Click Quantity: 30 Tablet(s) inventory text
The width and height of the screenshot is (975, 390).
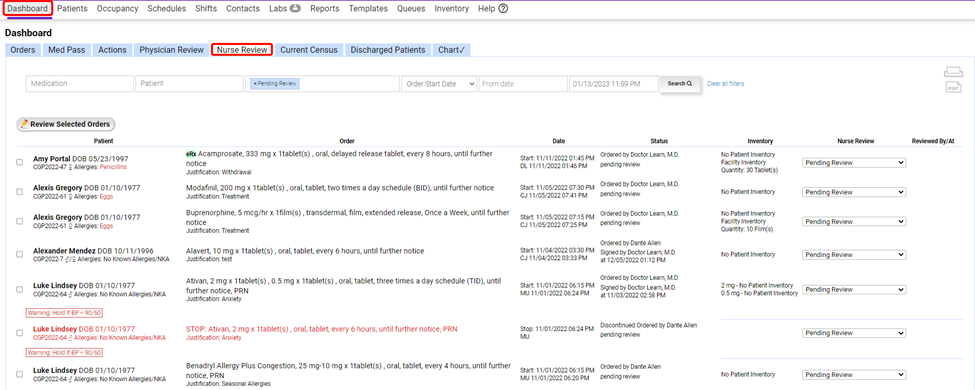click(749, 170)
